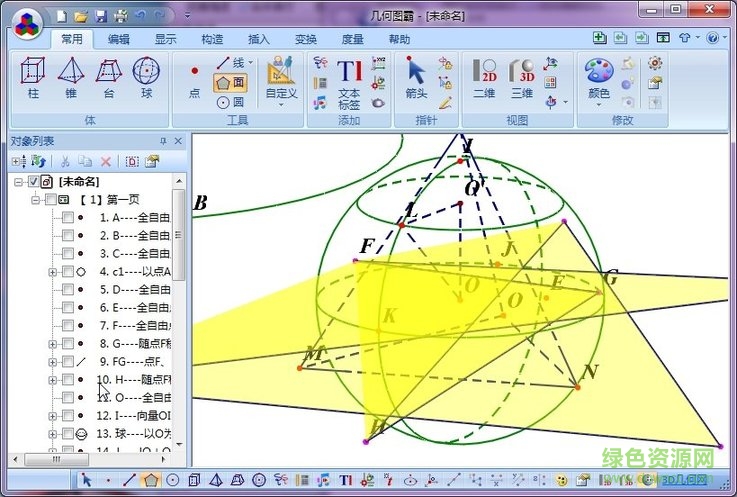Select the 柱 (prism) solid tool
Screen dimensions: 737x497
click(32, 77)
